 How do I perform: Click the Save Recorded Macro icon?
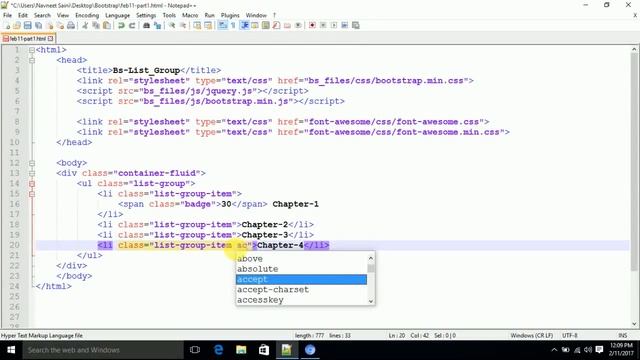[x=356, y=25]
